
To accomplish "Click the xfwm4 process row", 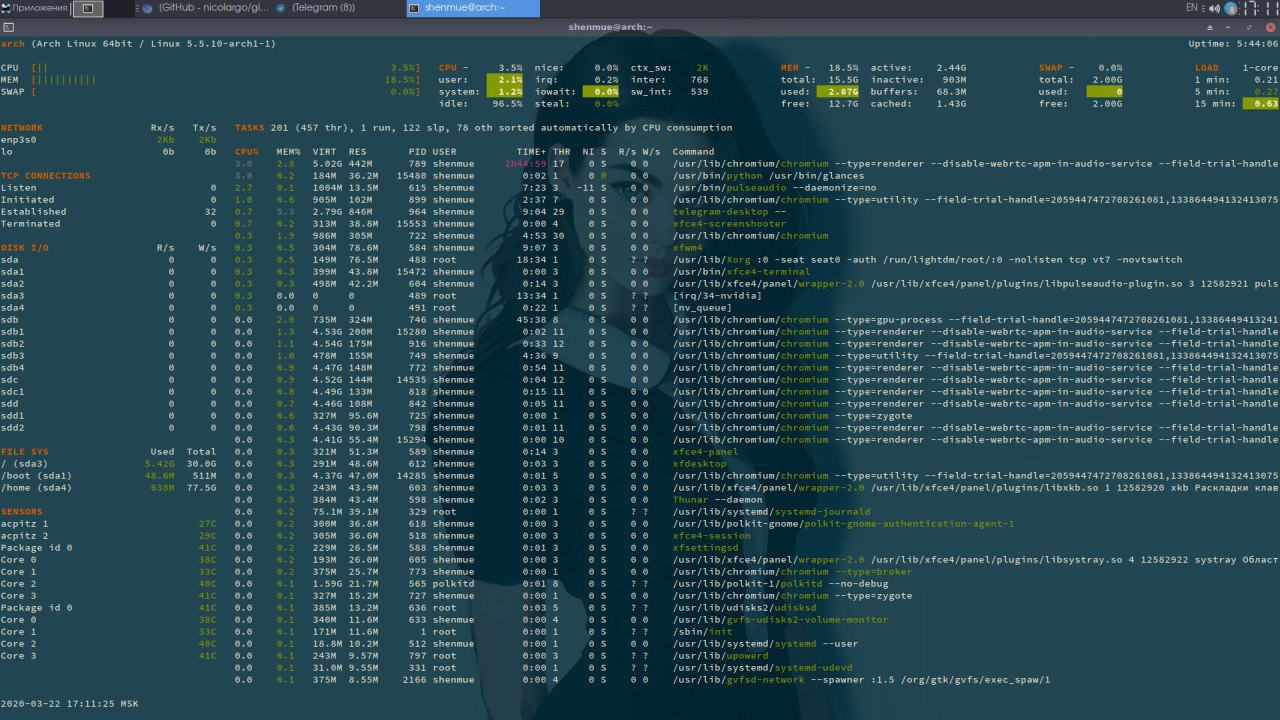I will (x=757, y=248).
